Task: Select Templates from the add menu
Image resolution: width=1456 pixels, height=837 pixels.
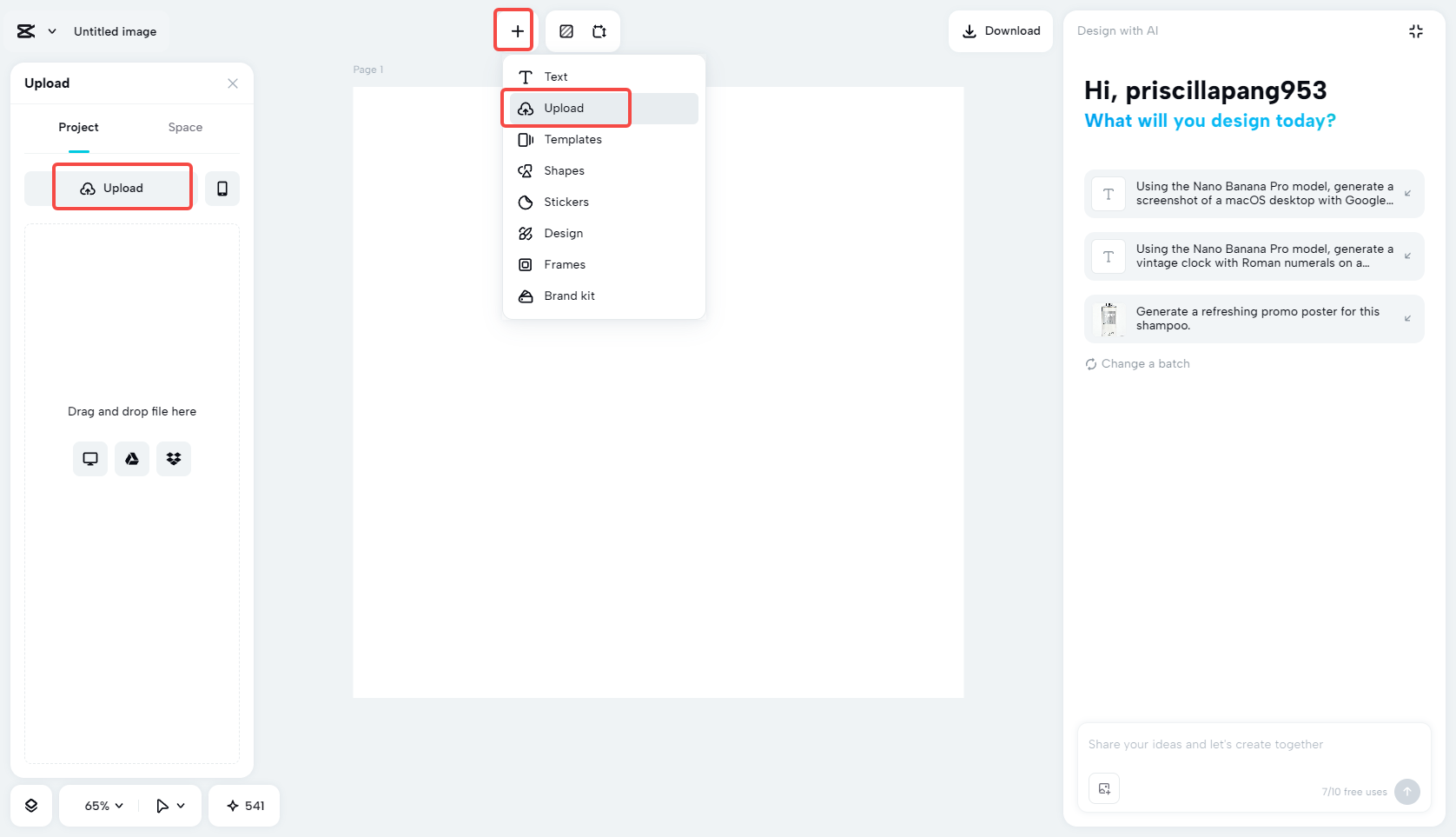Action: coord(572,139)
